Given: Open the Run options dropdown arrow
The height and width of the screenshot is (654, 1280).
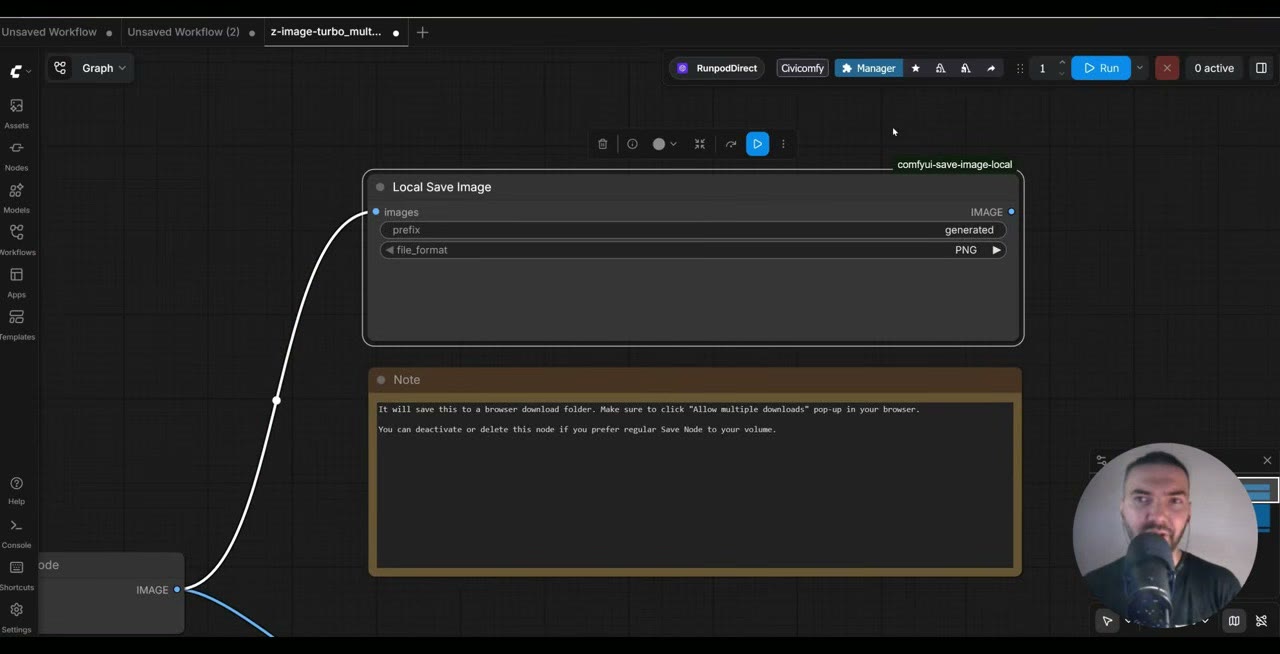Looking at the screenshot, I should (1139, 68).
